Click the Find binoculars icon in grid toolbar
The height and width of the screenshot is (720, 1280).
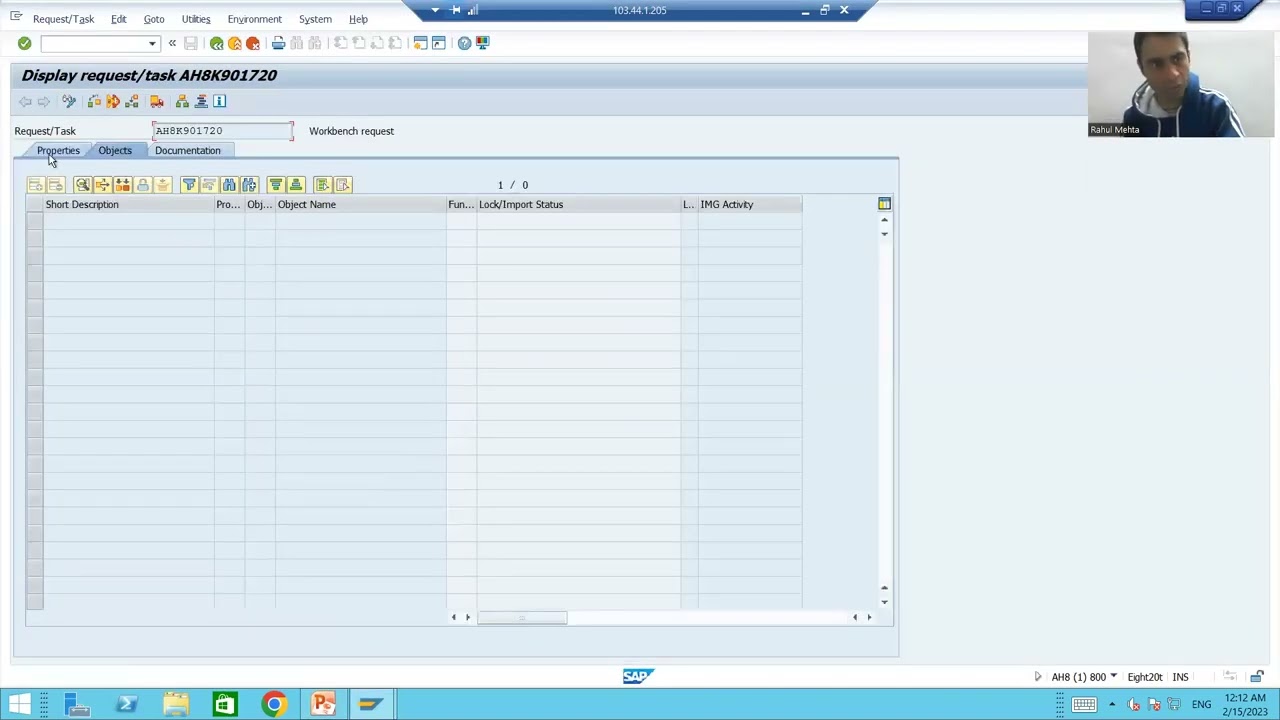point(229,185)
